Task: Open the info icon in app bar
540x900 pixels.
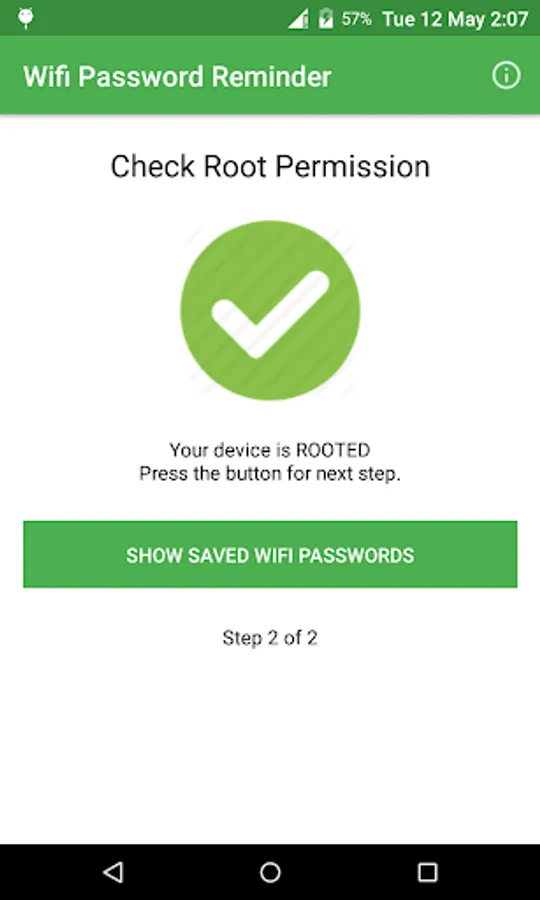Action: click(x=506, y=76)
